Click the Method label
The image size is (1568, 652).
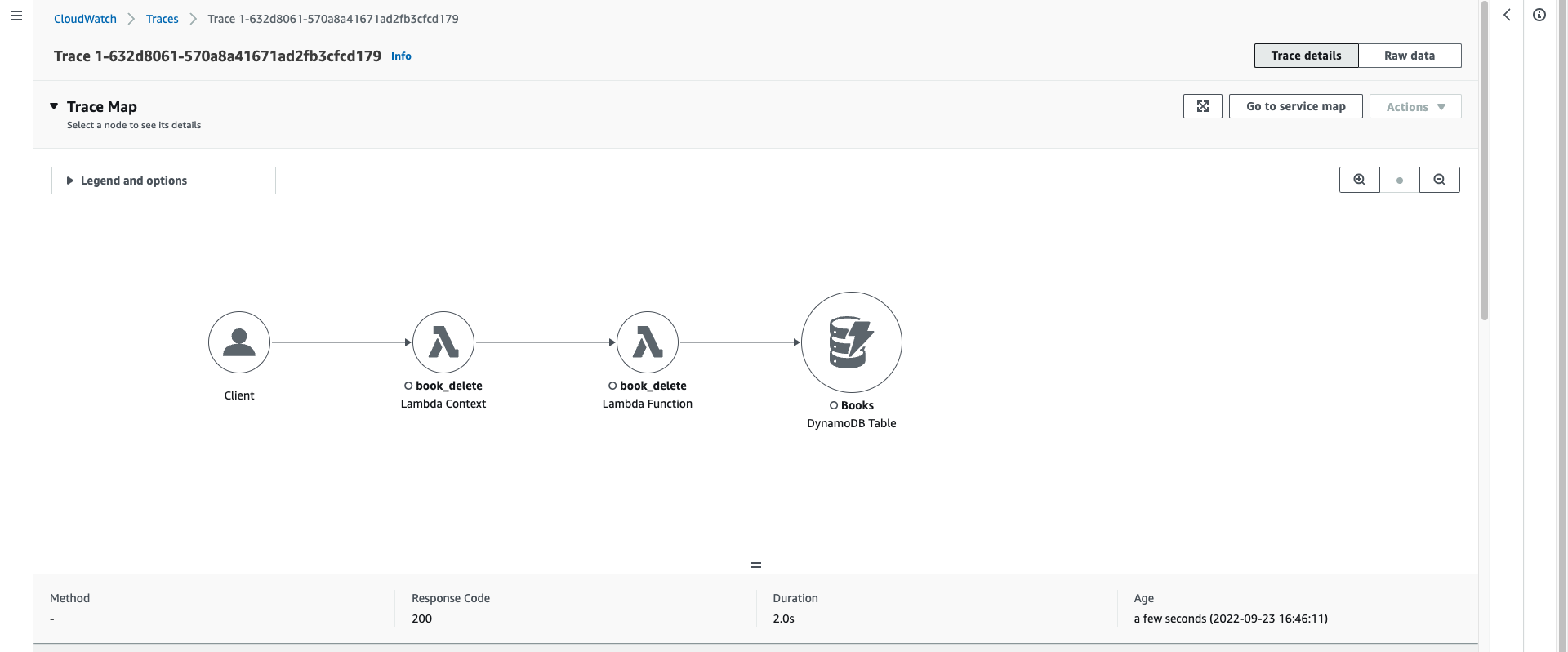[x=70, y=598]
